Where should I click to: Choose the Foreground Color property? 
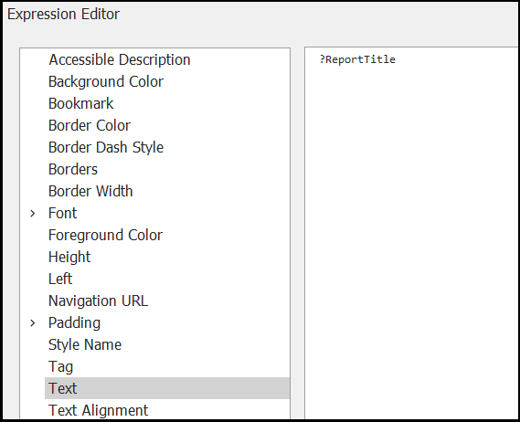[x=105, y=235]
